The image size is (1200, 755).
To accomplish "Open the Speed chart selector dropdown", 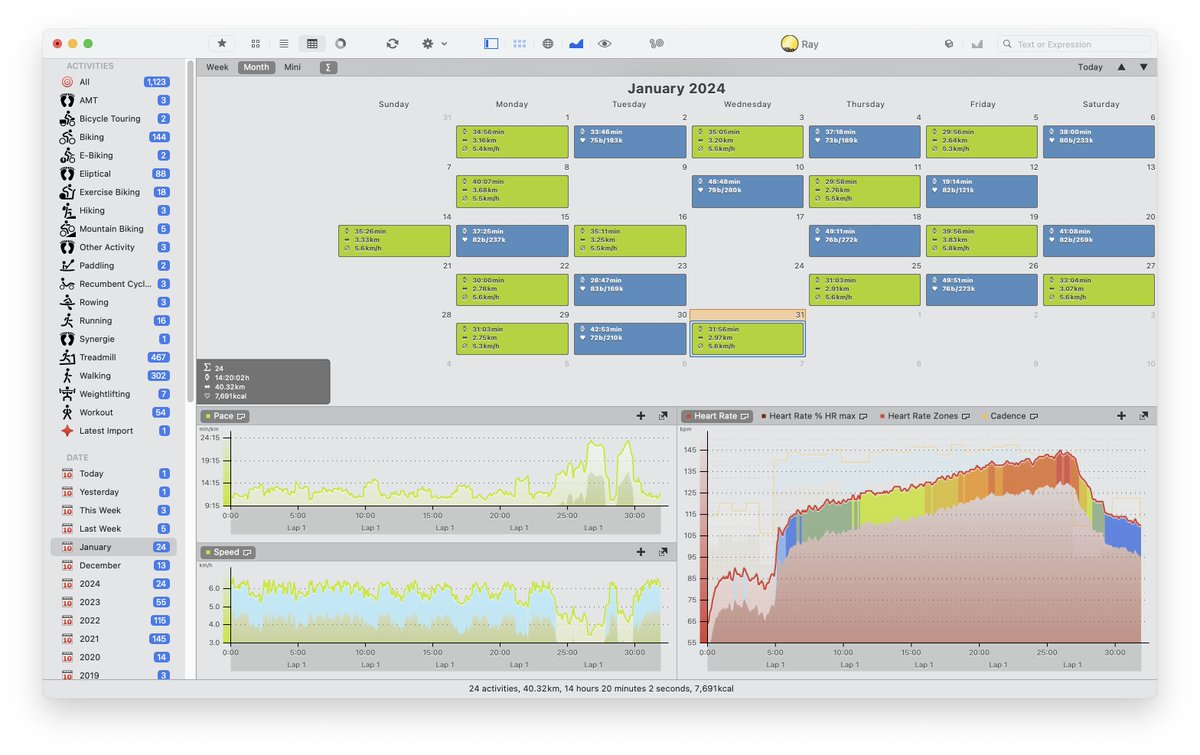I will click(x=228, y=552).
